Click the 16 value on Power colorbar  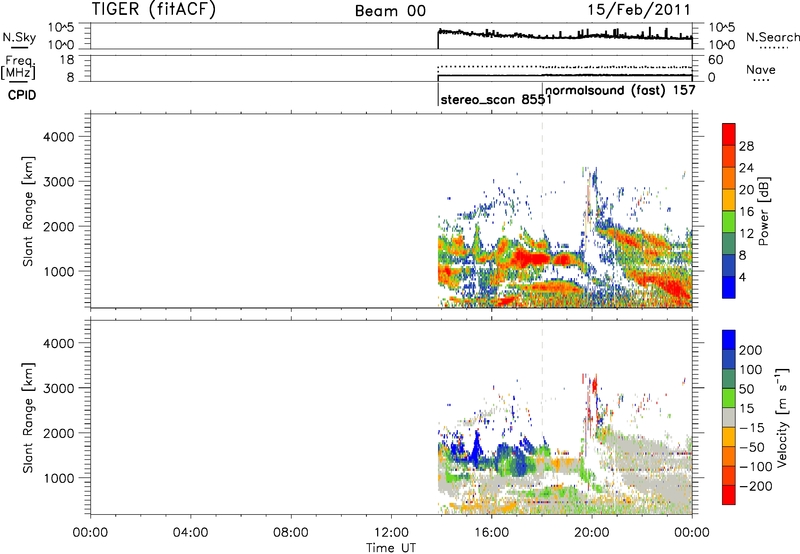point(746,212)
